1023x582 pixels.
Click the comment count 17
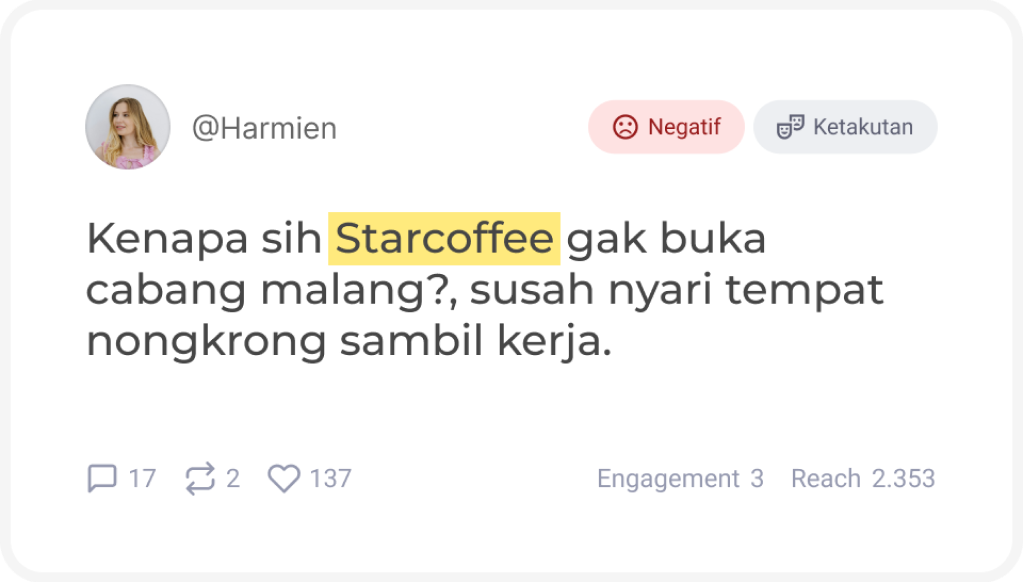[142, 479]
